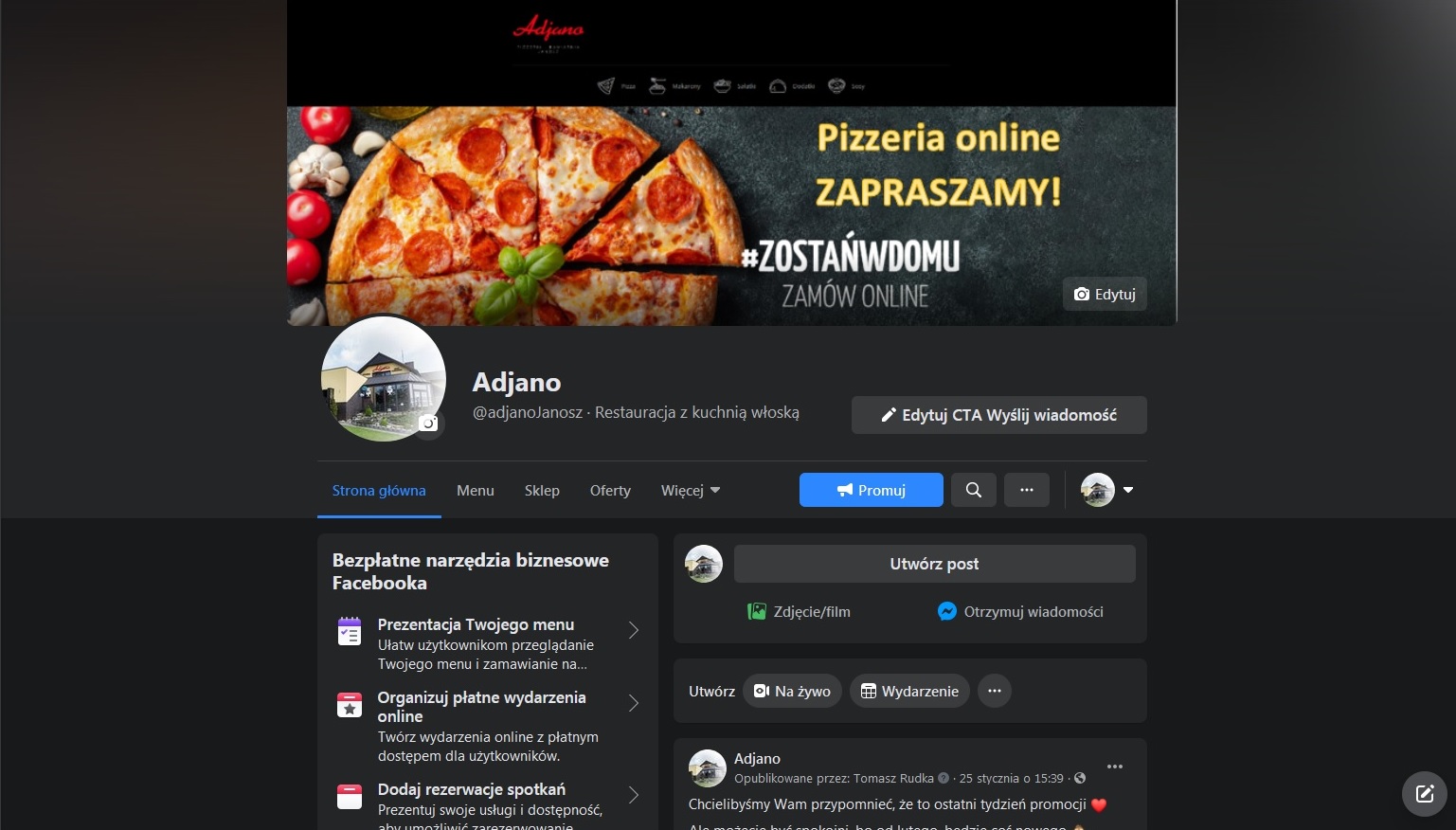
Task: Click the pizza cover photo image
Action: 731,163
